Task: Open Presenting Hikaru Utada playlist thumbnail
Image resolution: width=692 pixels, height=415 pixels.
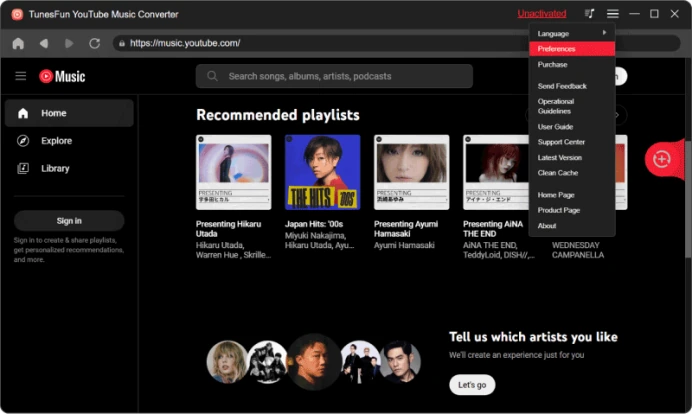Action: (x=233, y=172)
